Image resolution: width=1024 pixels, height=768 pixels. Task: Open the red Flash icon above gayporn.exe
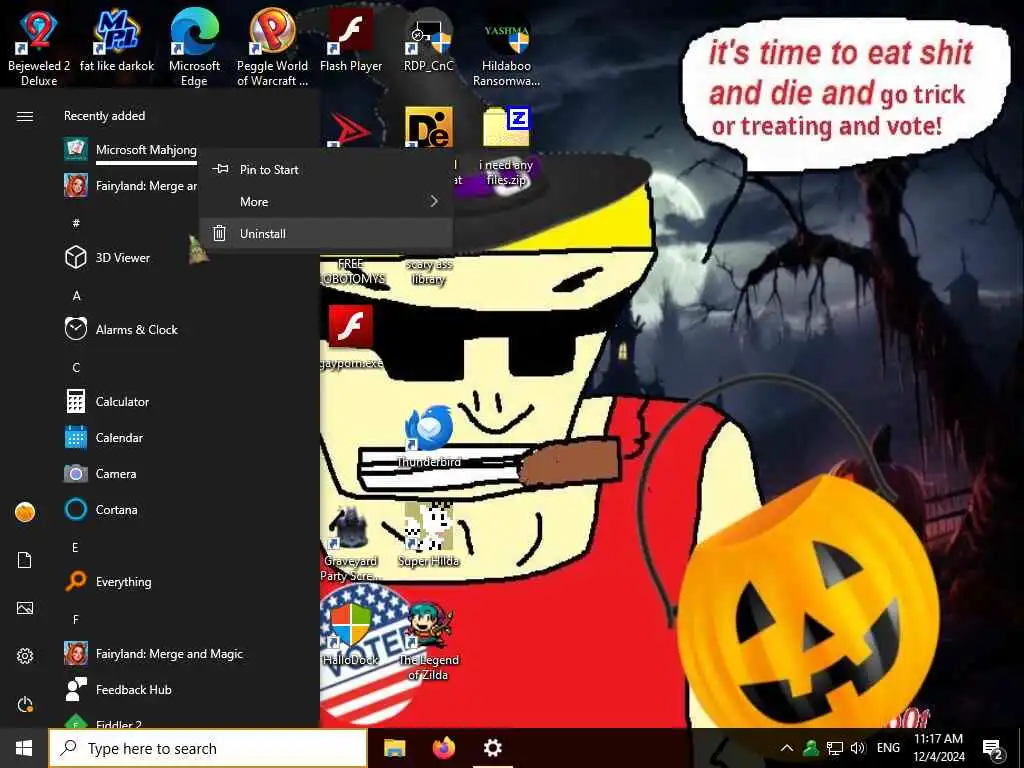351,327
